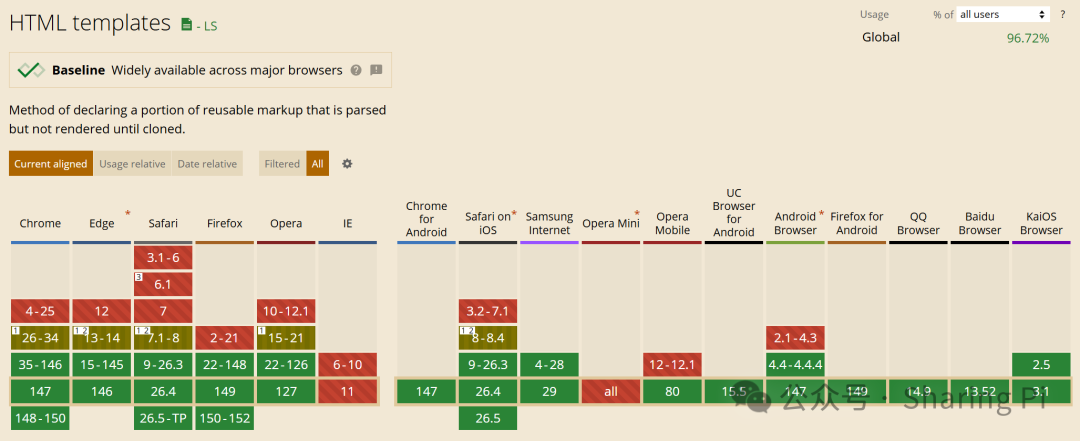
Task: Click the asterisk beside Opera Mini
Action: tap(636, 214)
